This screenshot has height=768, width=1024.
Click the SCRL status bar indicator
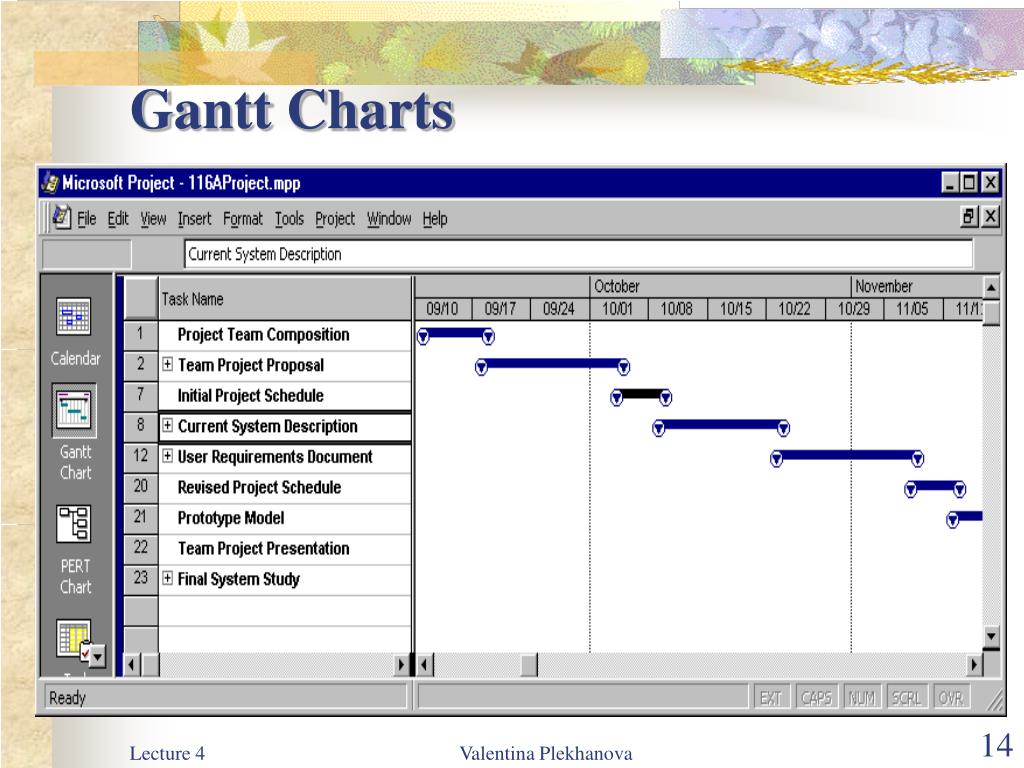point(906,698)
